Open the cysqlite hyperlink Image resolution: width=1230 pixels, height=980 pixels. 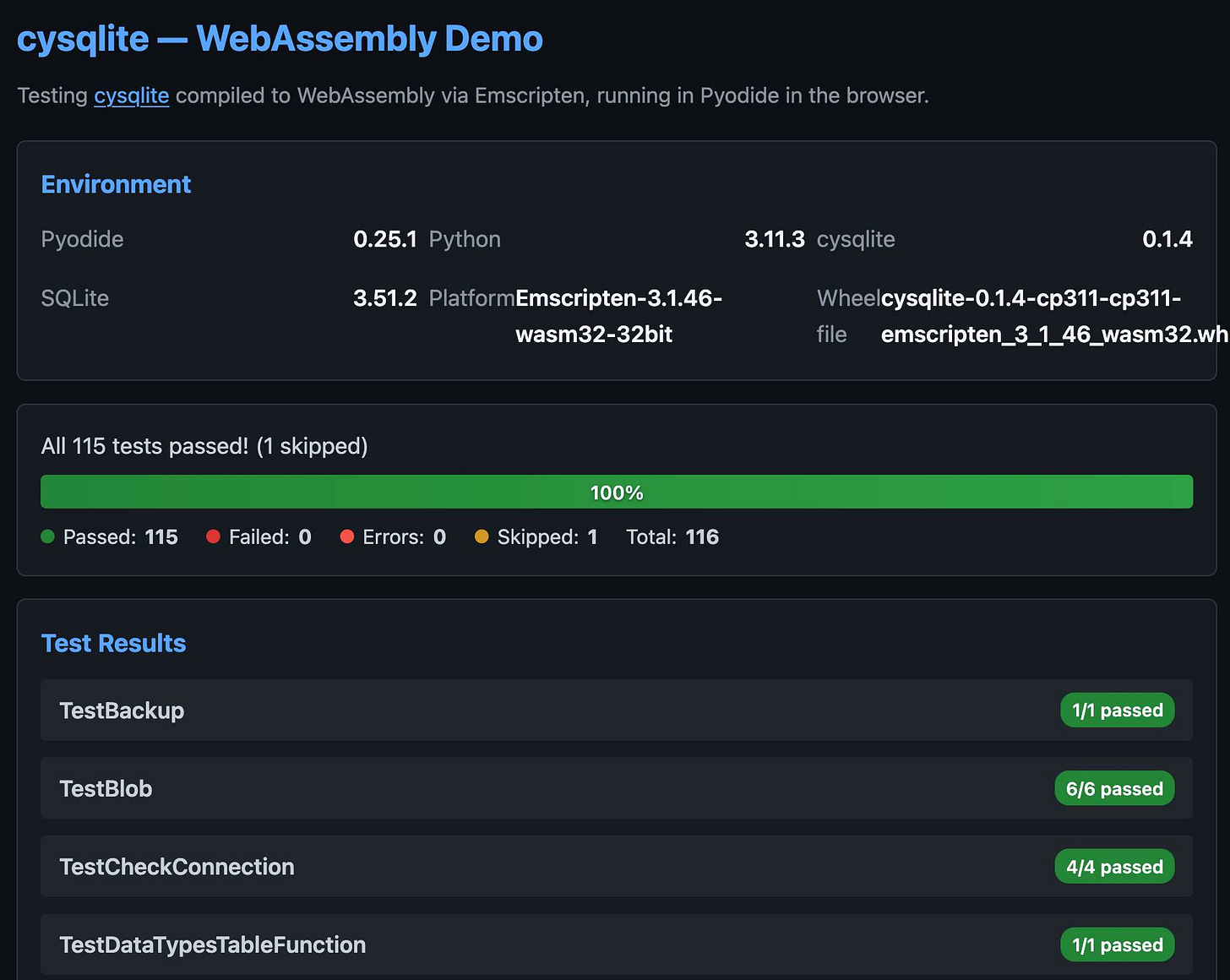(x=131, y=95)
